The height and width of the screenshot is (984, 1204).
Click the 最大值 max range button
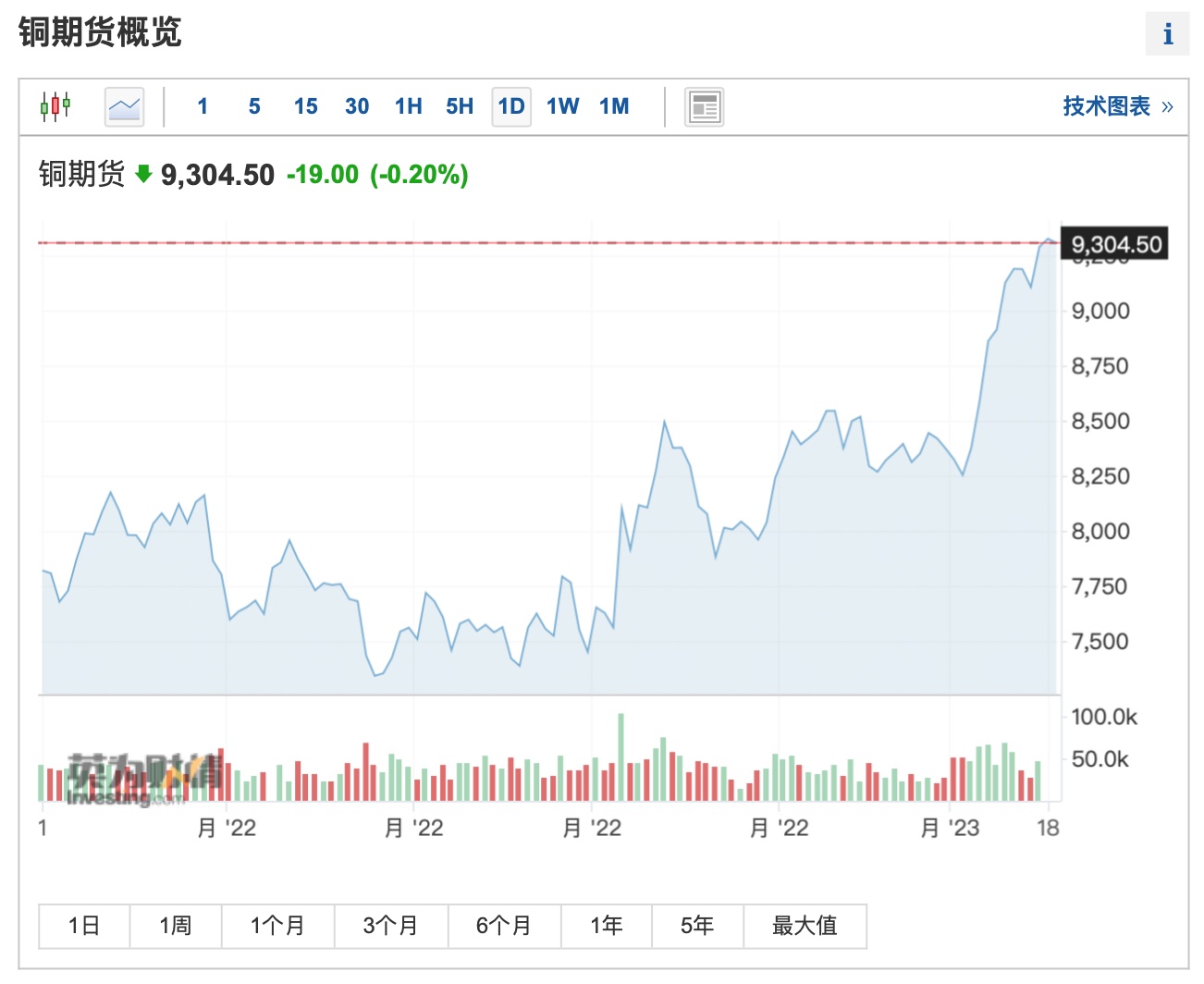[805, 926]
